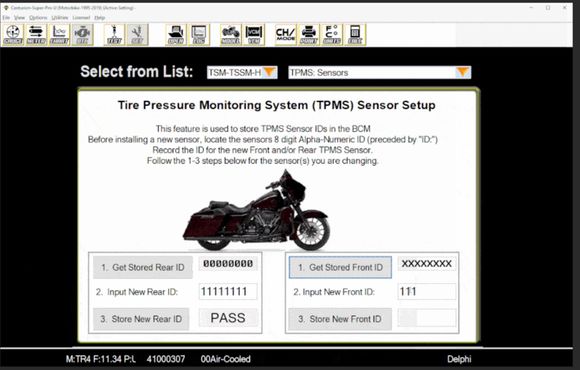Open the CH/MODE toolbar icon
580x370 pixels.
285,35
